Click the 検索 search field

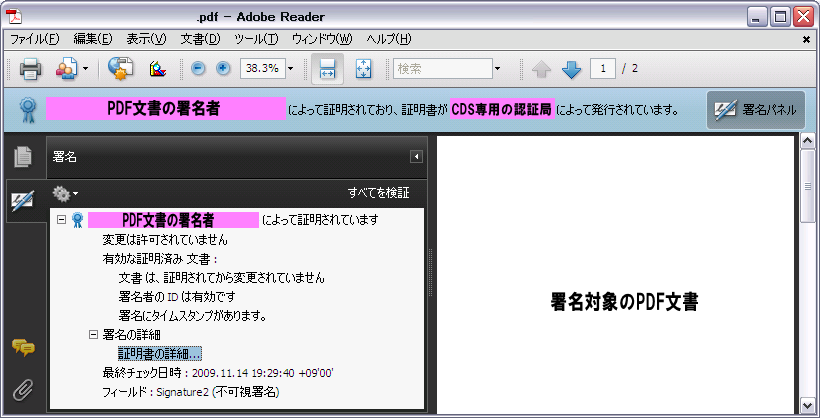click(x=442, y=69)
